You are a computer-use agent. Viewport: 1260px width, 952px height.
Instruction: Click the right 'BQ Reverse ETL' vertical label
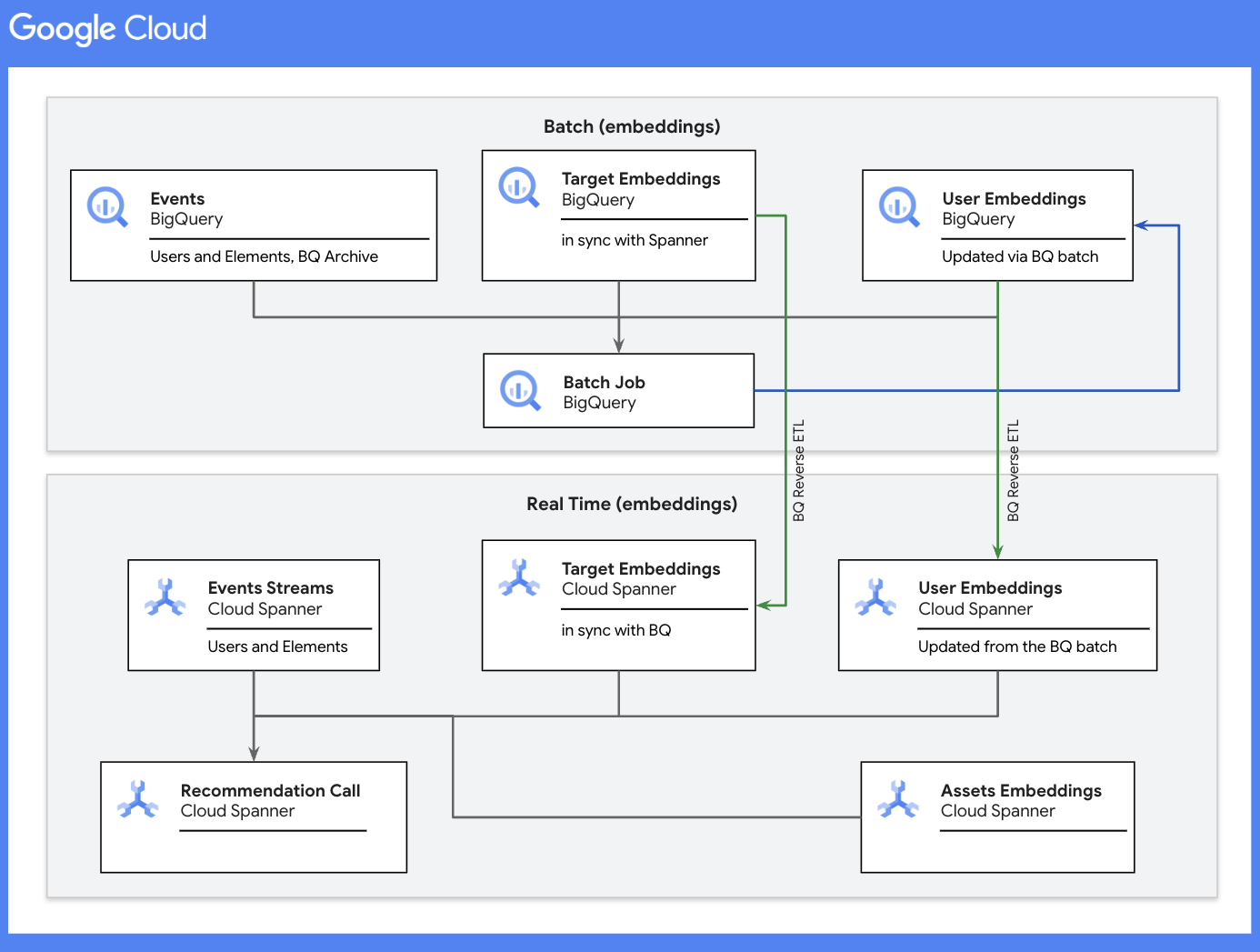click(1014, 470)
